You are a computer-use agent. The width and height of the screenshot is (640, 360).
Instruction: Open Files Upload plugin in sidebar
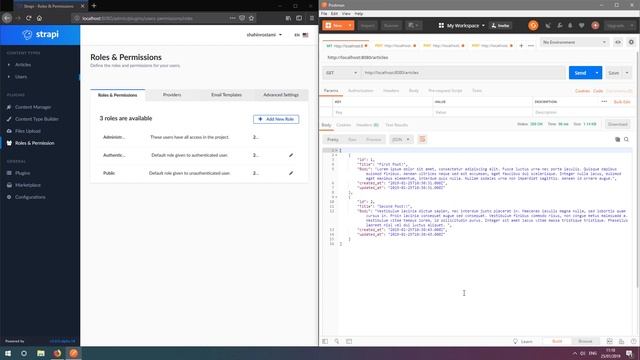click(x=27, y=131)
